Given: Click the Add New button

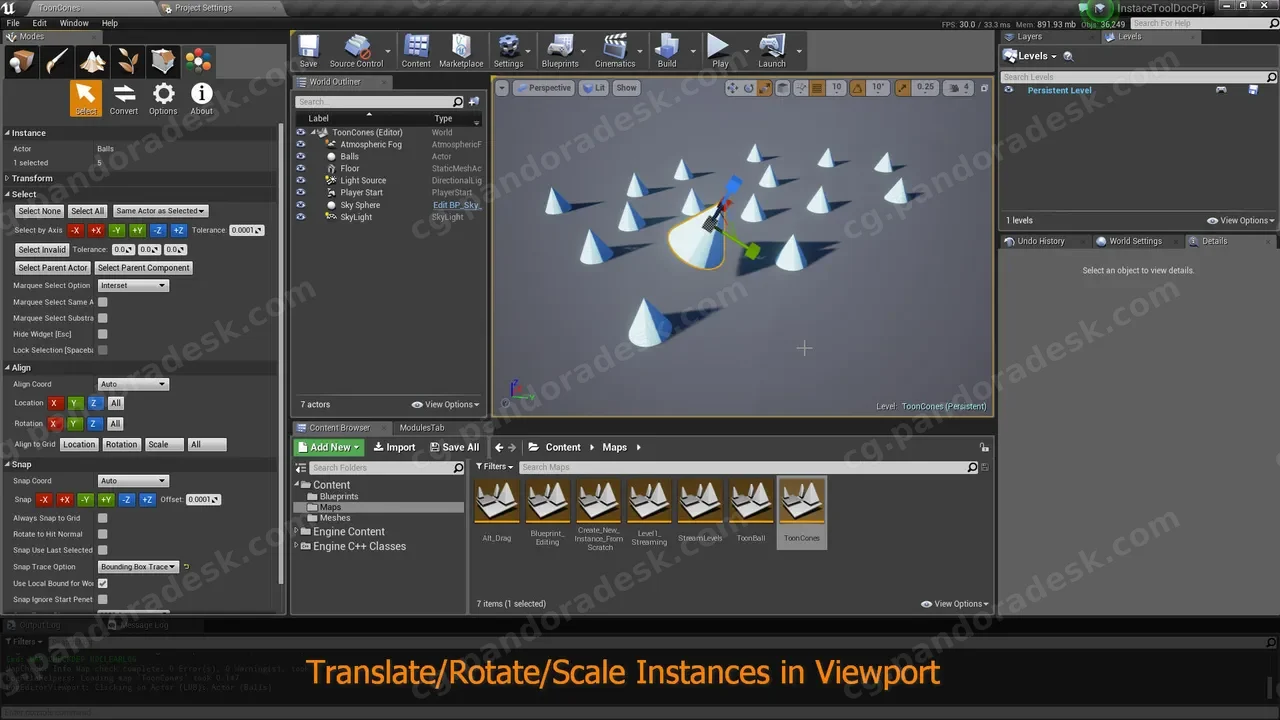Looking at the screenshot, I should pos(329,447).
